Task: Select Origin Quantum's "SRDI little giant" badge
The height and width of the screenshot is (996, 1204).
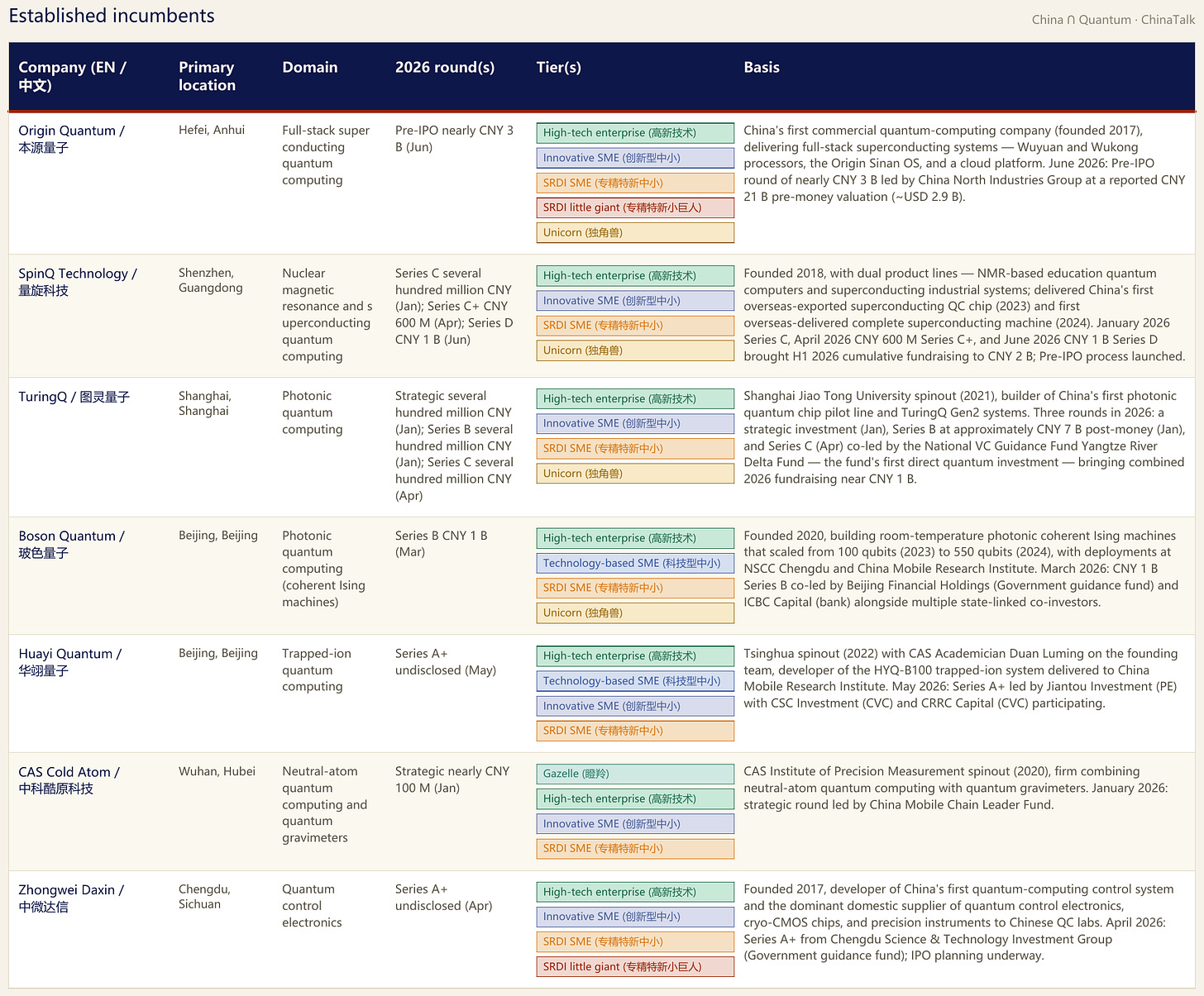Action: (x=635, y=207)
